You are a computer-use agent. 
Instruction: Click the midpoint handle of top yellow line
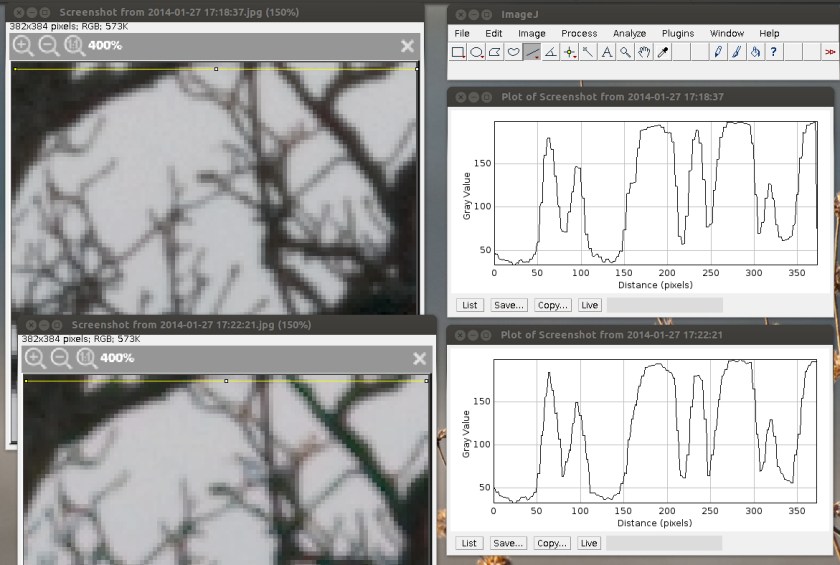coord(216,69)
